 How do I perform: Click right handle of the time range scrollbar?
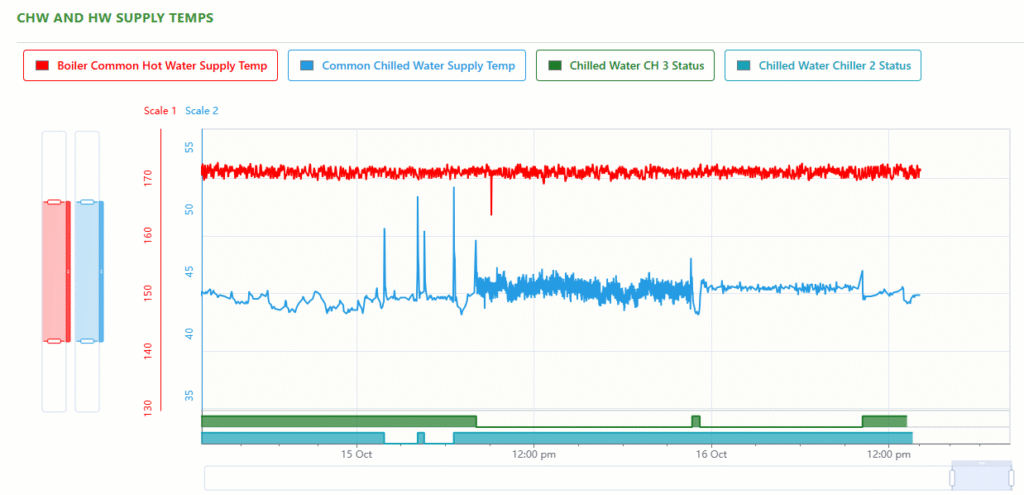click(1009, 478)
